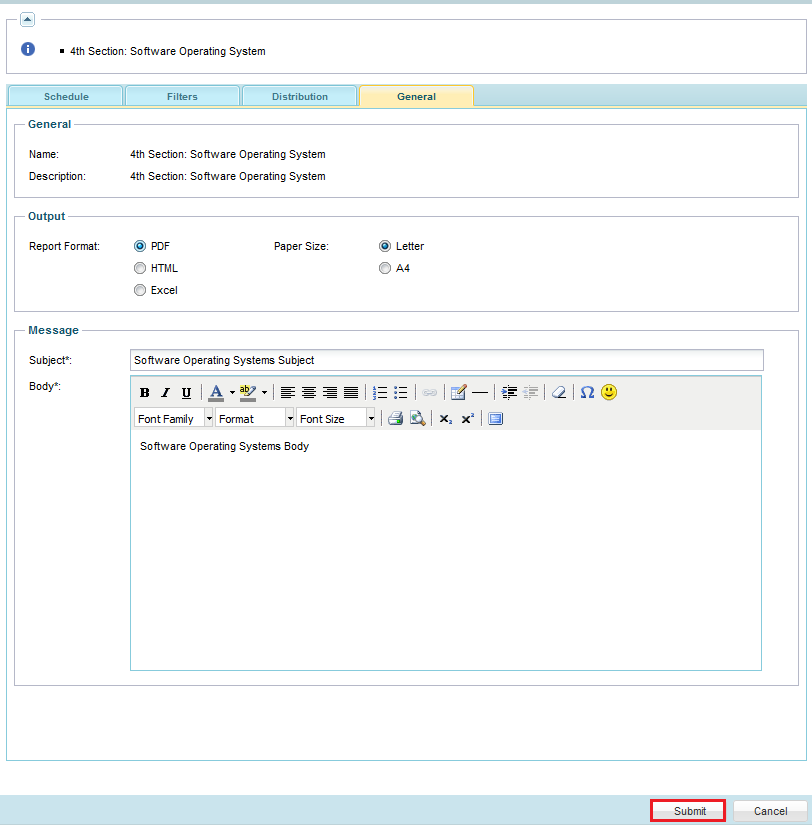Click the eraser remove-formatting icon

click(559, 393)
